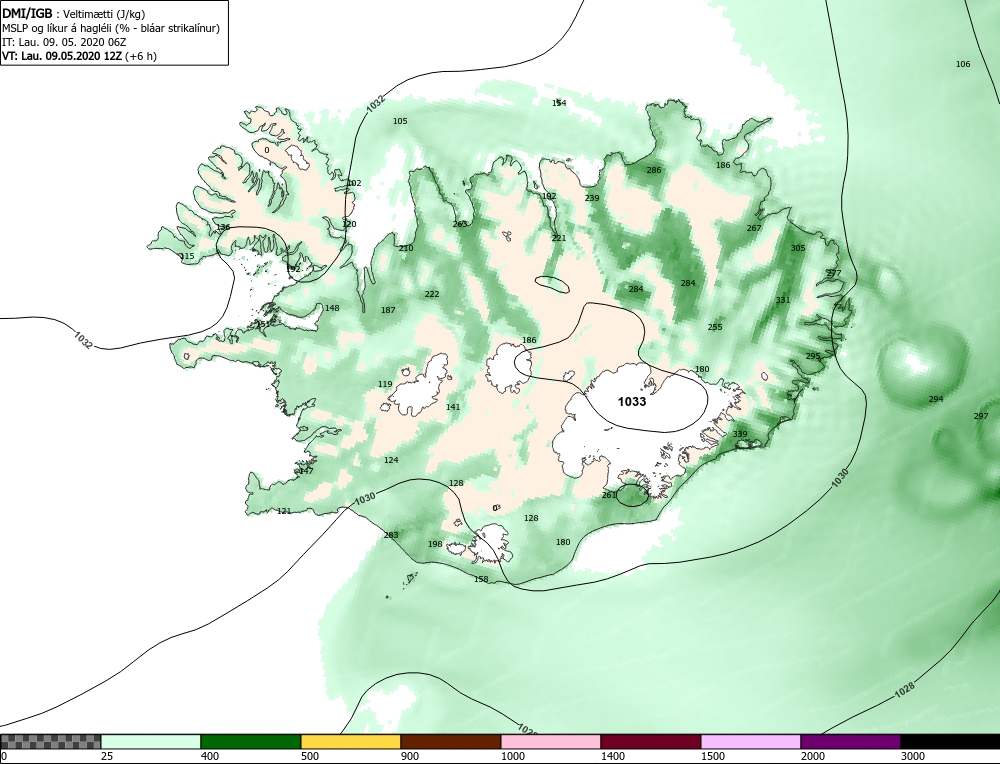Pick the lavender 1500–2000 legend swatch

click(751, 741)
